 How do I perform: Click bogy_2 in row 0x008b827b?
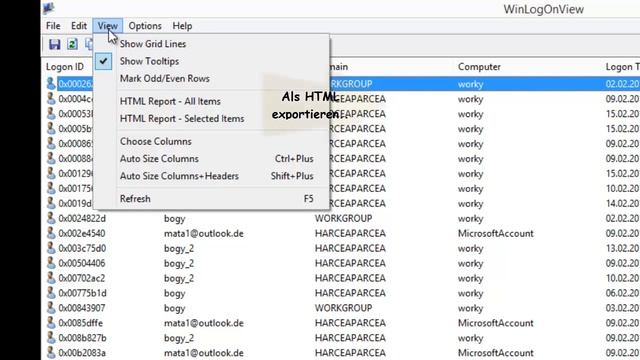[179, 338]
